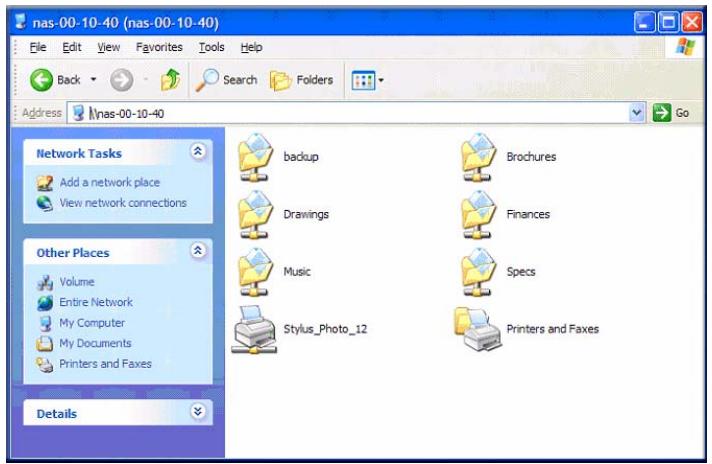Click the Folders toolbar label
Viewport: 712px width, 464px height.
(315, 80)
